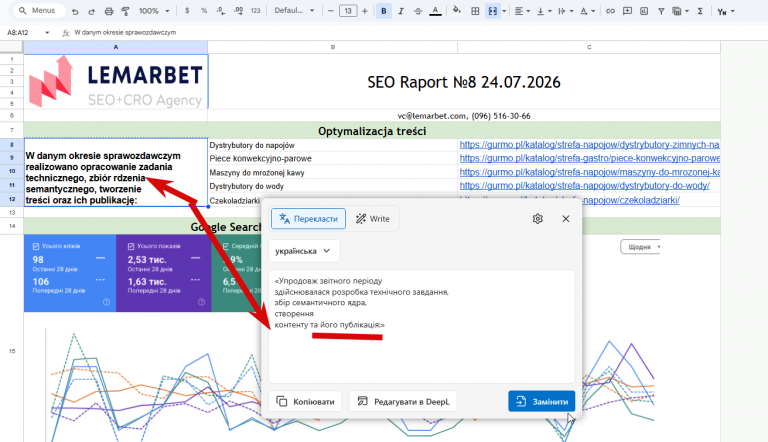Open the cell Borders tool
768x442 pixels.
point(475,11)
